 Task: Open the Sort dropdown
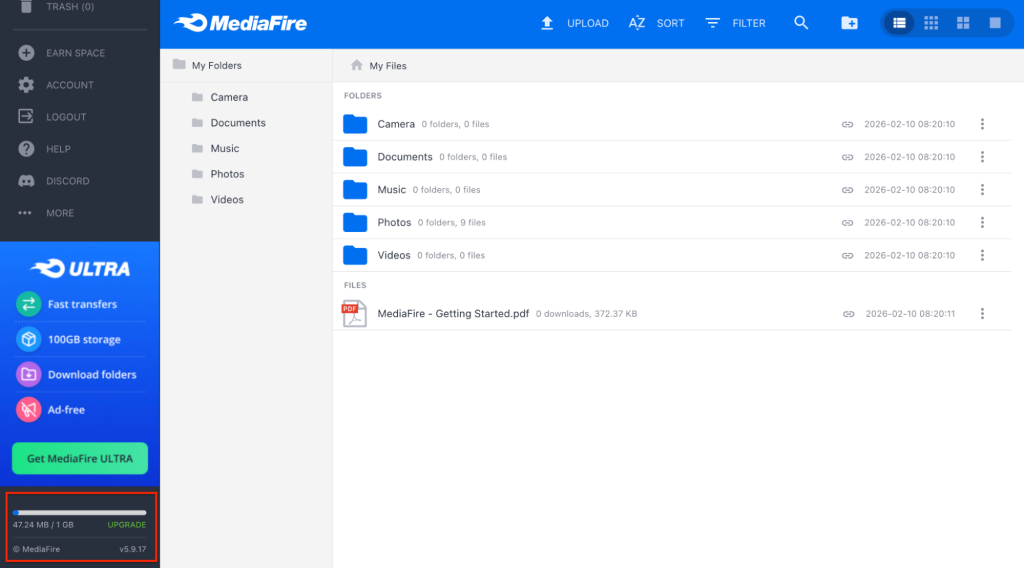[x=656, y=23]
